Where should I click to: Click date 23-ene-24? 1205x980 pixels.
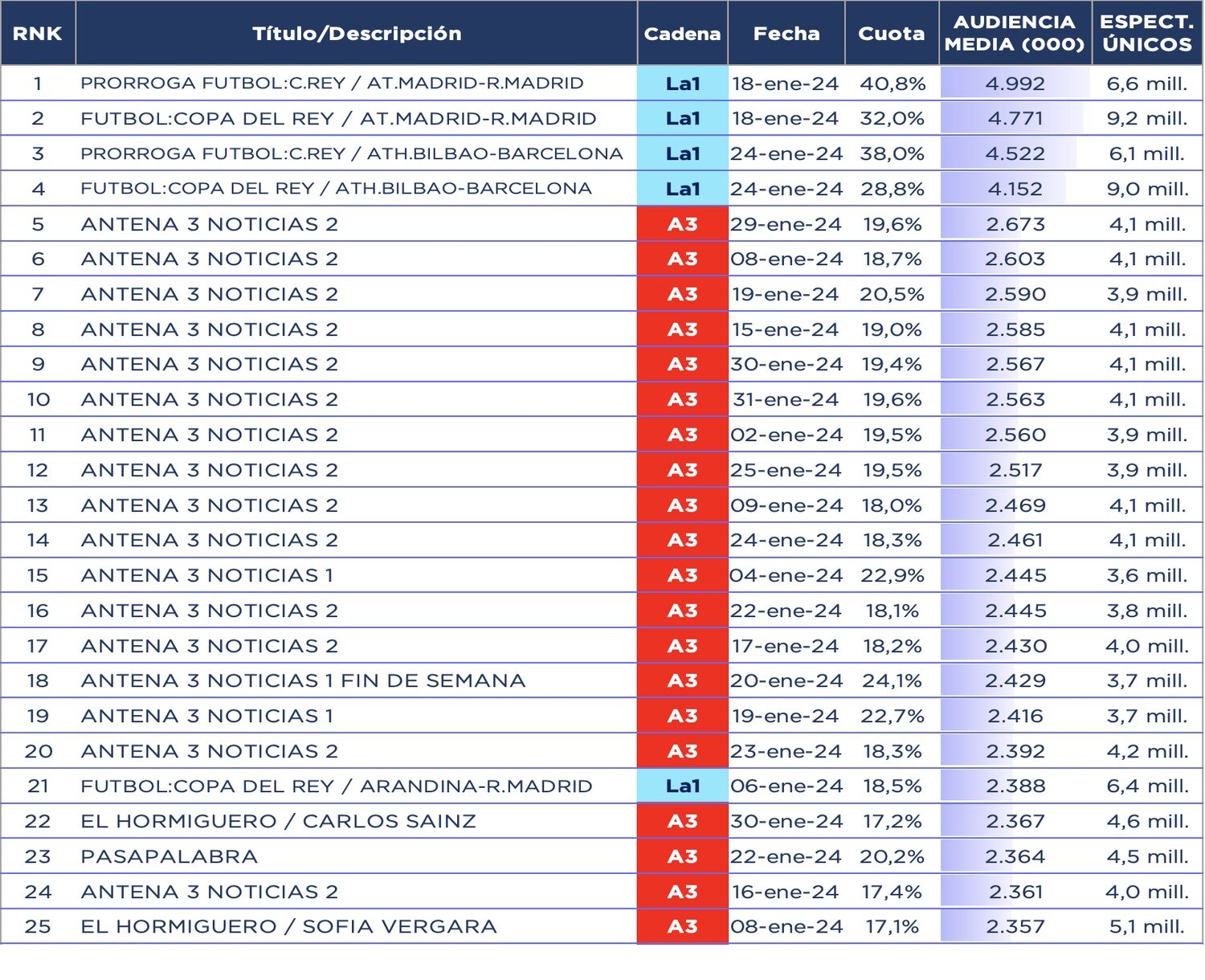coord(786,751)
